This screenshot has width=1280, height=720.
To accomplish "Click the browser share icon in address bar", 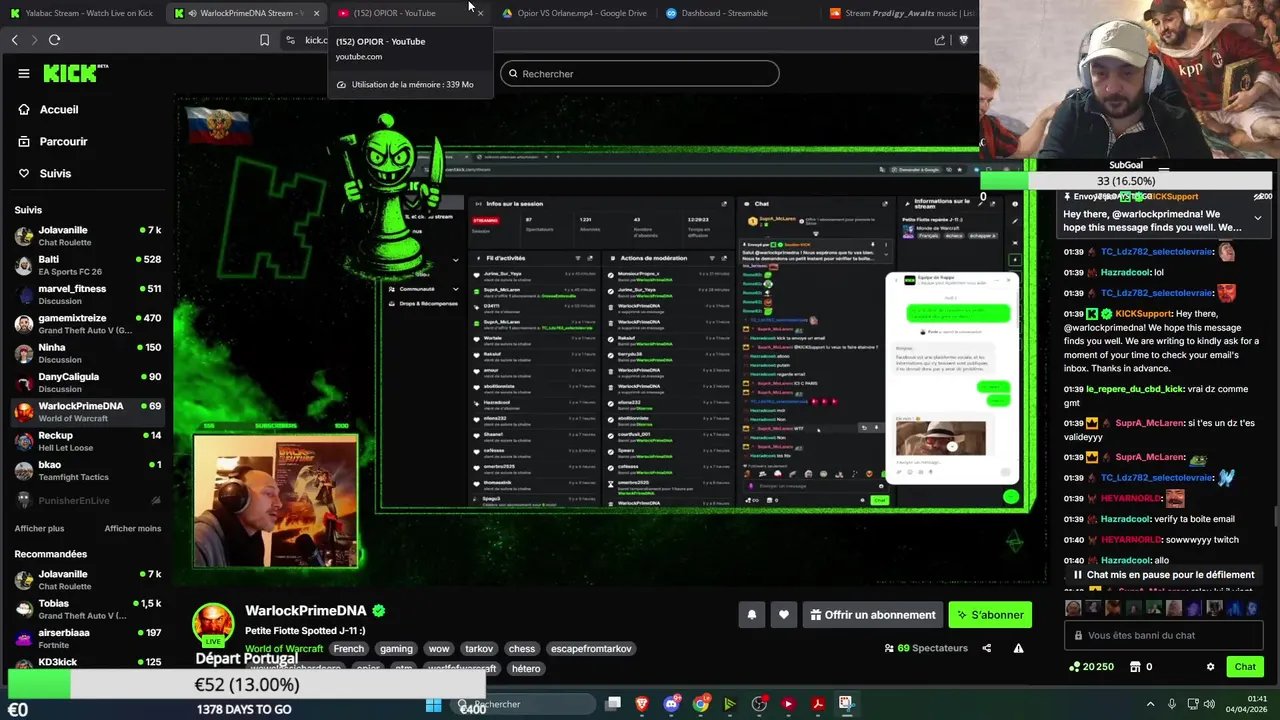I will 940,40.
